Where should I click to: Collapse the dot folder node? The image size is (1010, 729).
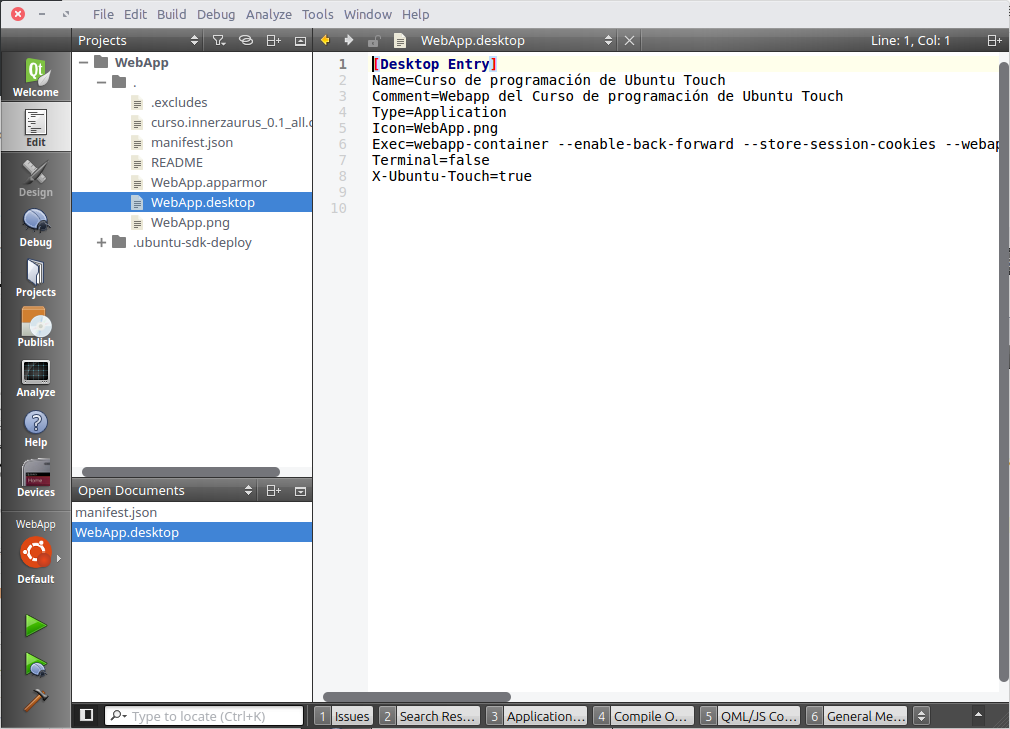(101, 82)
